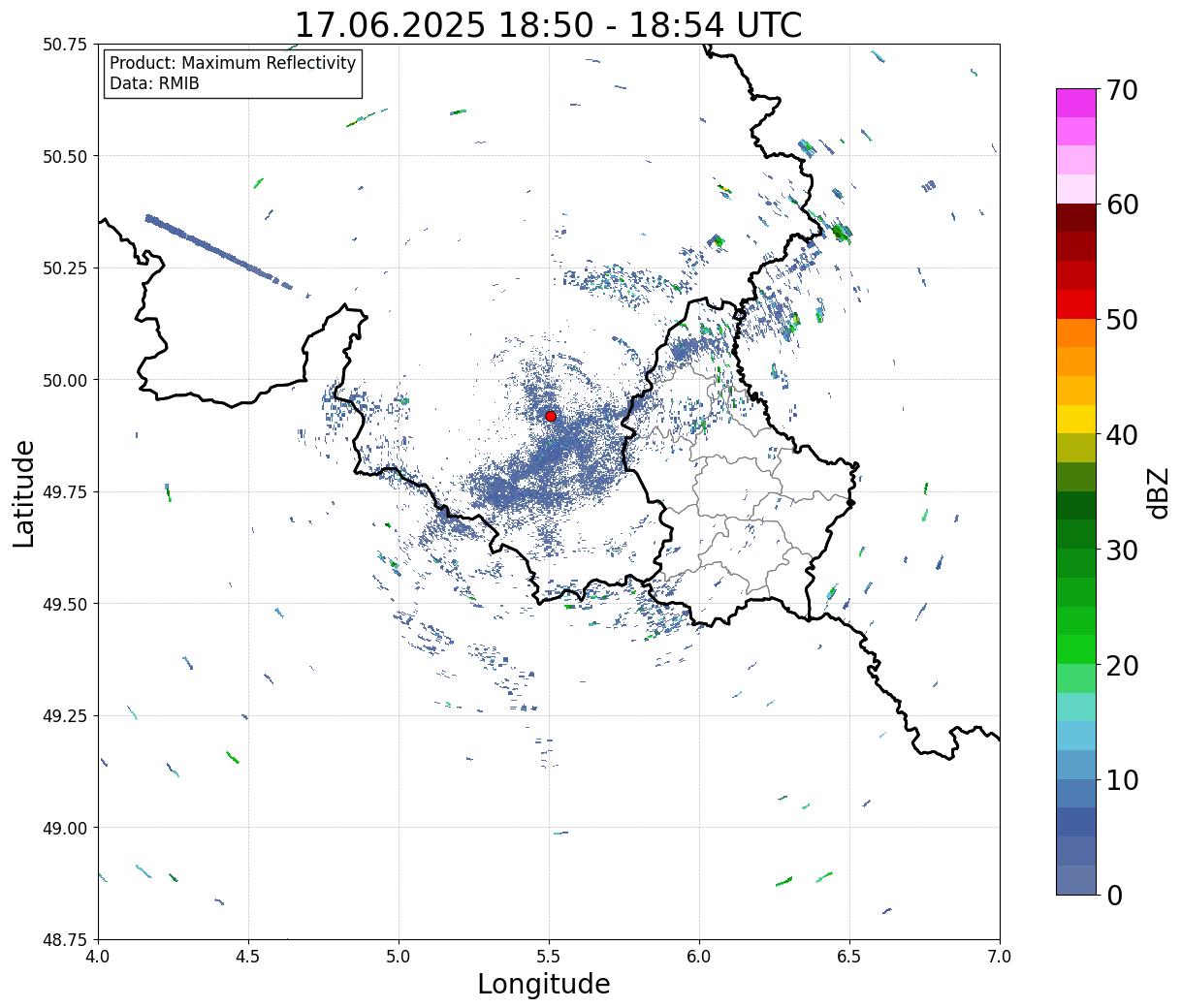1182x1008 pixels.
Task: Click the colorbar tick label 10
Action: coord(1122,779)
